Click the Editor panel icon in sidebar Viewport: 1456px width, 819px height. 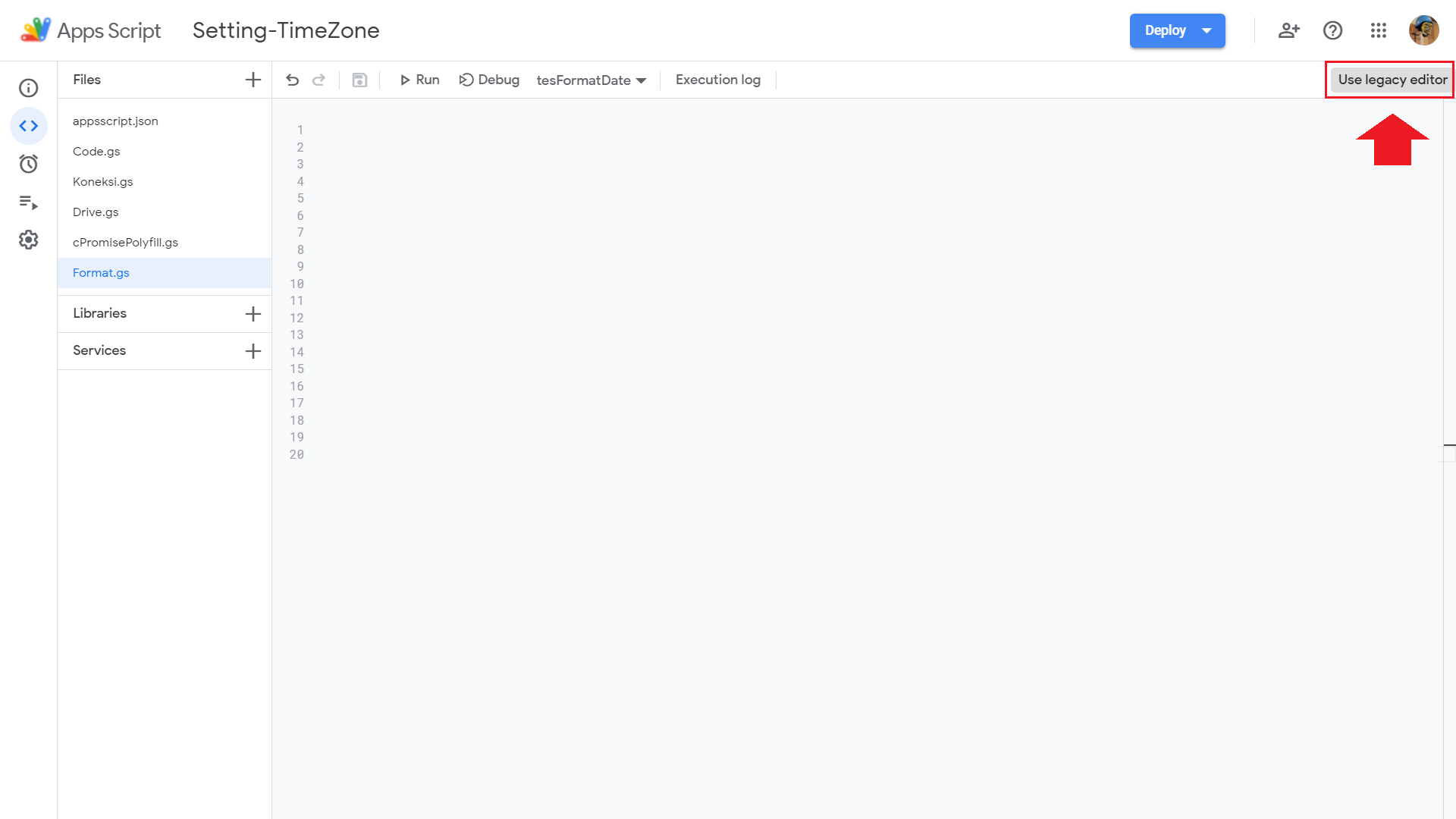pos(28,126)
